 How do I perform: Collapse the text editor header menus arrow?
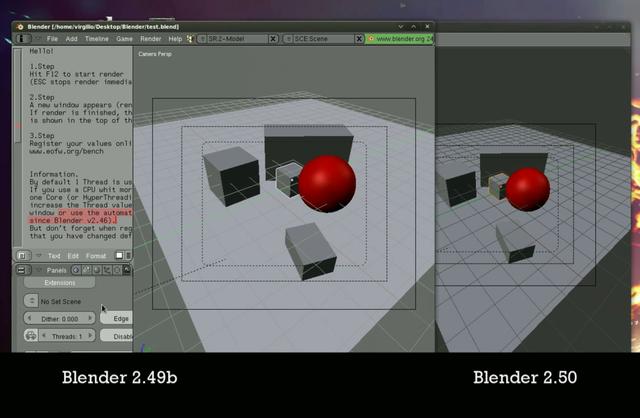(x=38, y=256)
